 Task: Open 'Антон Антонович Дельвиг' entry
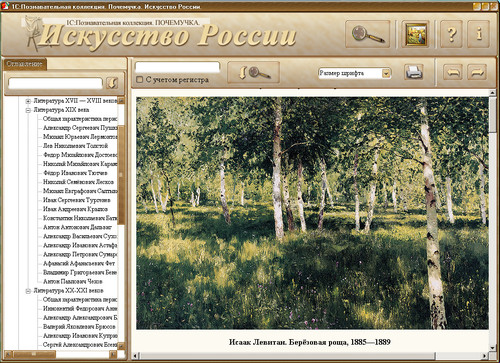[77, 227]
